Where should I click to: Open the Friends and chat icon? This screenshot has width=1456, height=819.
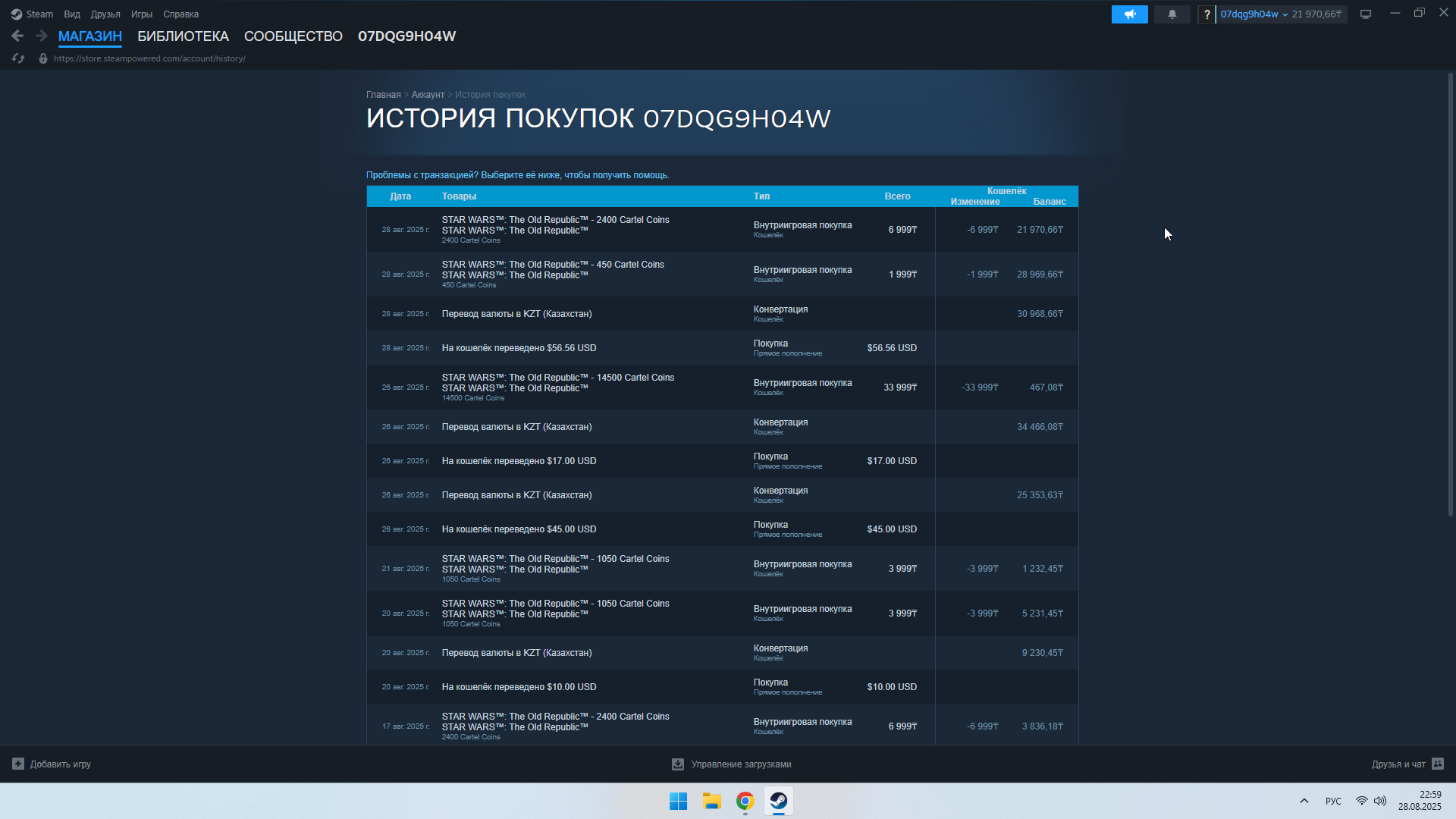(1438, 764)
